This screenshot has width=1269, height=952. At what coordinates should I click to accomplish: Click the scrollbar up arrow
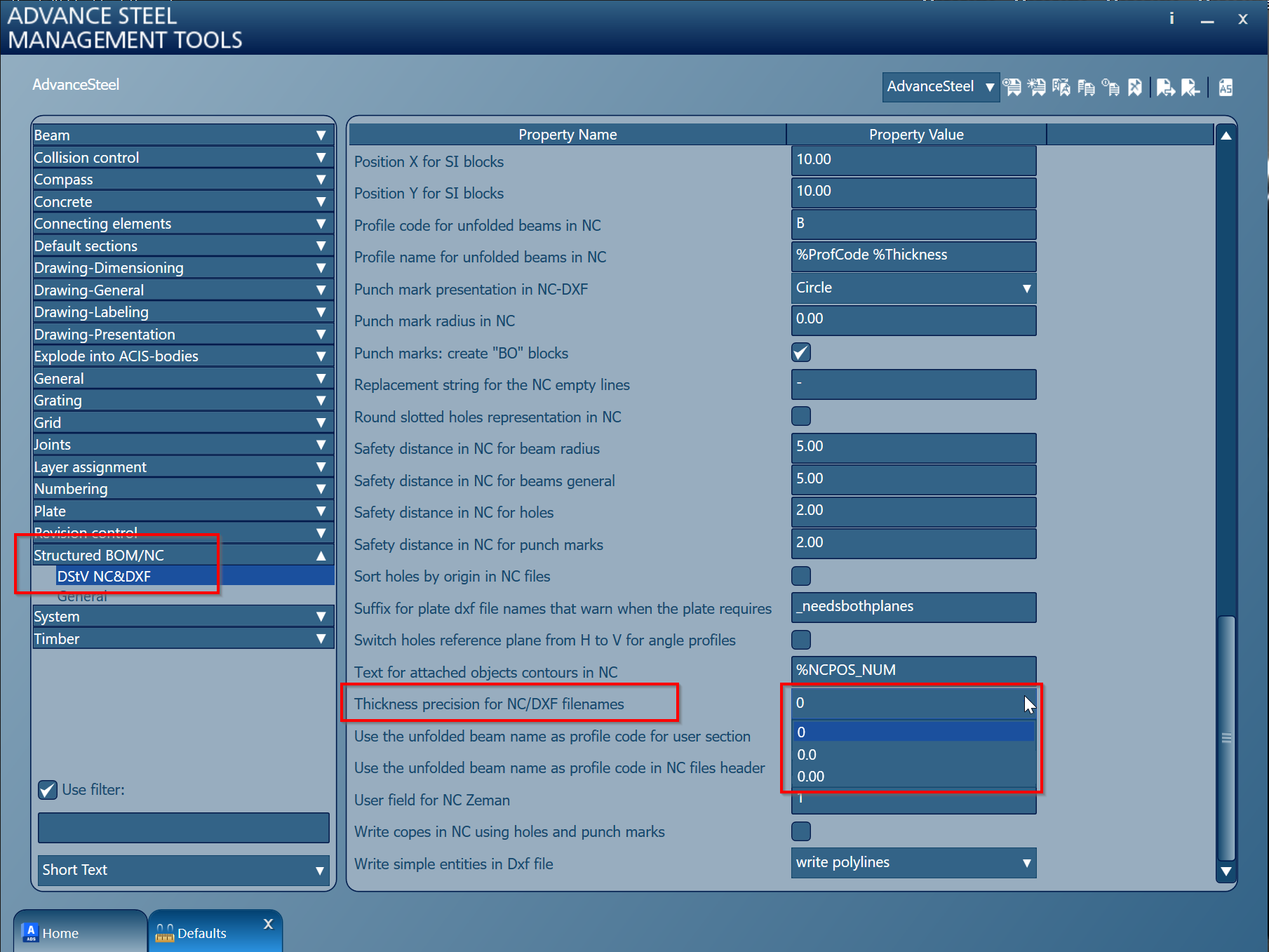pyautogui.click(x=1226, y=135)
